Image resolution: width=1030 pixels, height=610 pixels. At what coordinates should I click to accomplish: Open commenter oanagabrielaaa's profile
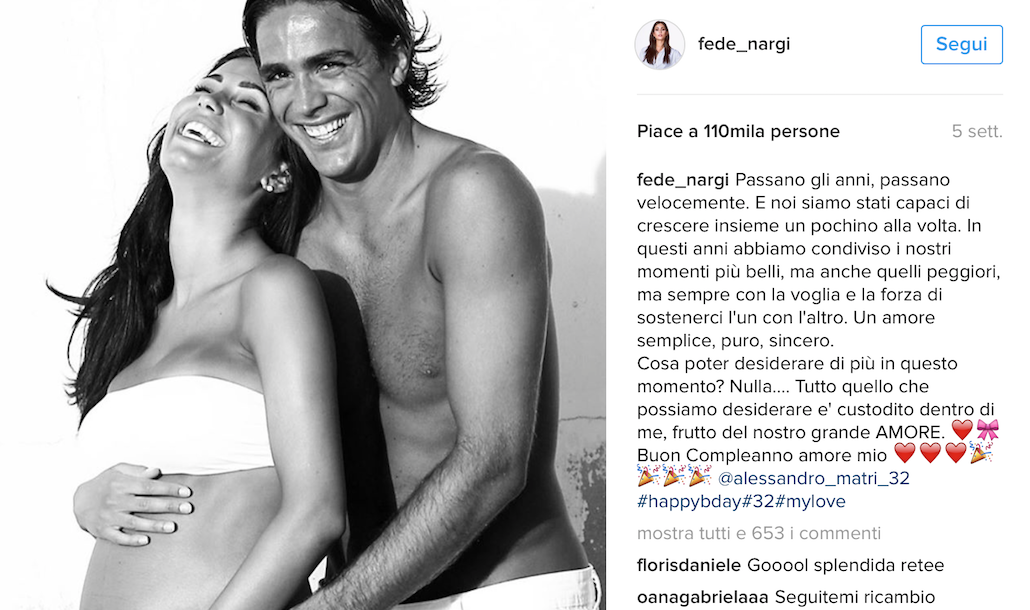coord(703,597)
